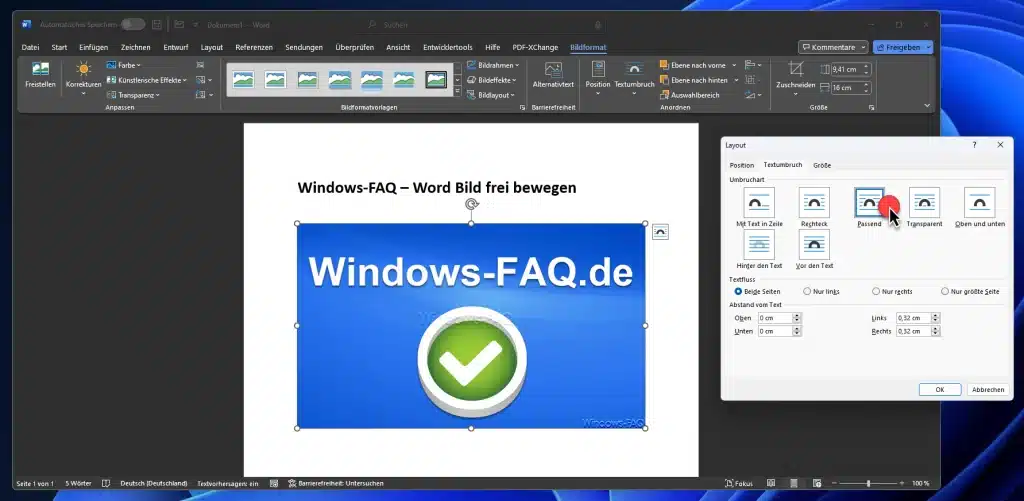
Task: Choose the Transparent wrap style
Action: point(924,207)
